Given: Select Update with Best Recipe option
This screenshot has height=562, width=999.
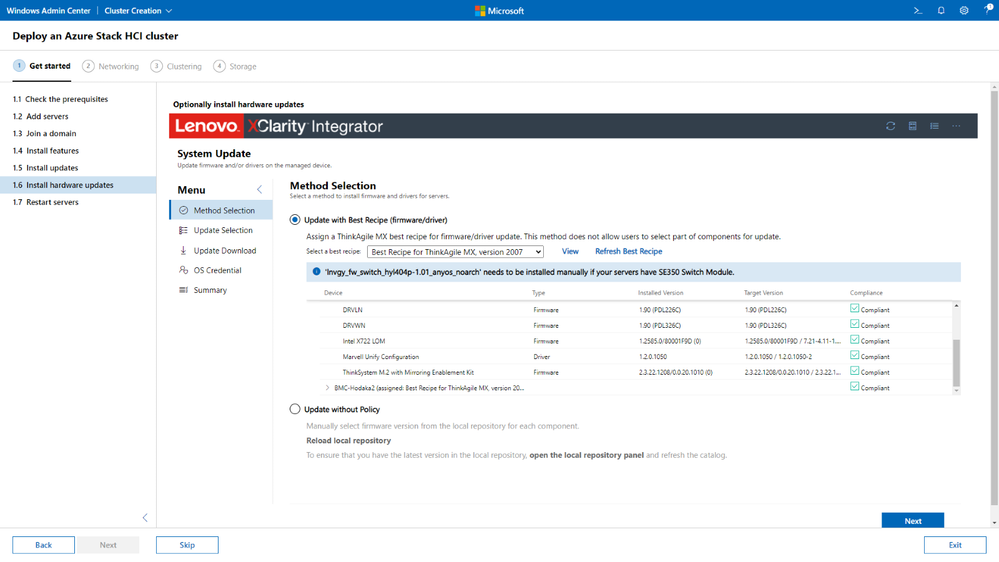Looking at the screenshot, I should coord(294,220).
